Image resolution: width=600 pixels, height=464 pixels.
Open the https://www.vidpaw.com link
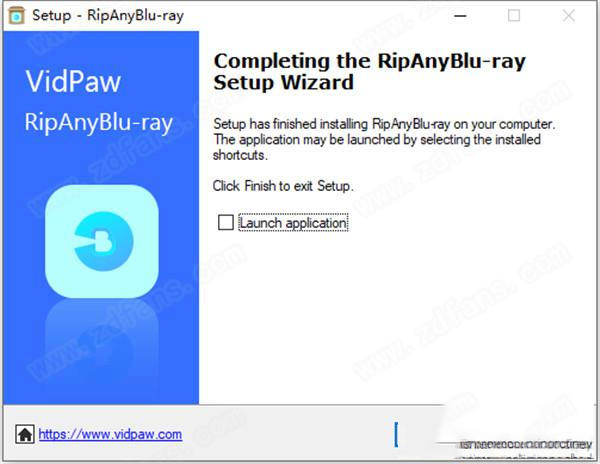110,434
